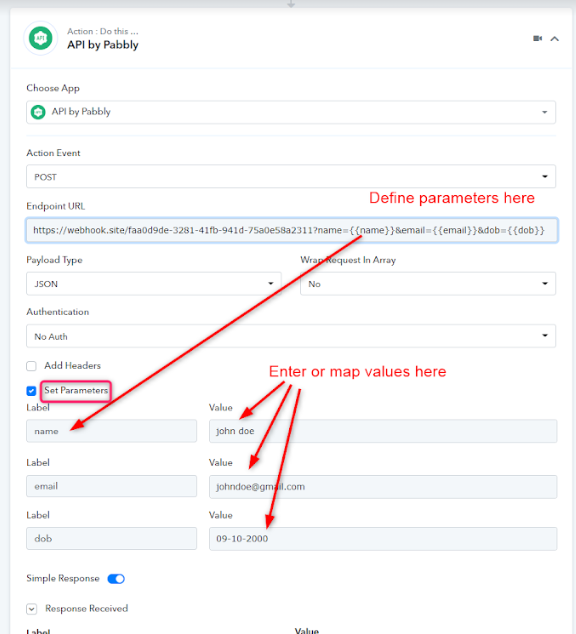Enable the Add Headers checkbox

click(x=32, y=366)
